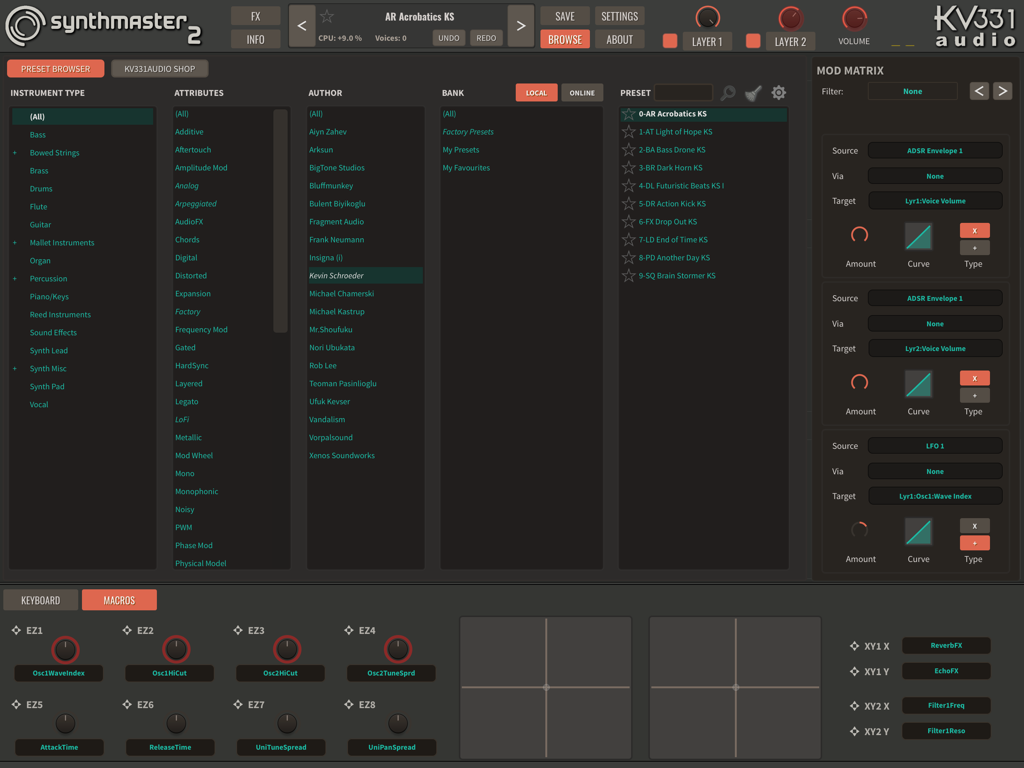The height and width of the screenshot is (768, 1024).
Task: Open the Mod Matrix Filter dropdown
Action: (912, 91)
